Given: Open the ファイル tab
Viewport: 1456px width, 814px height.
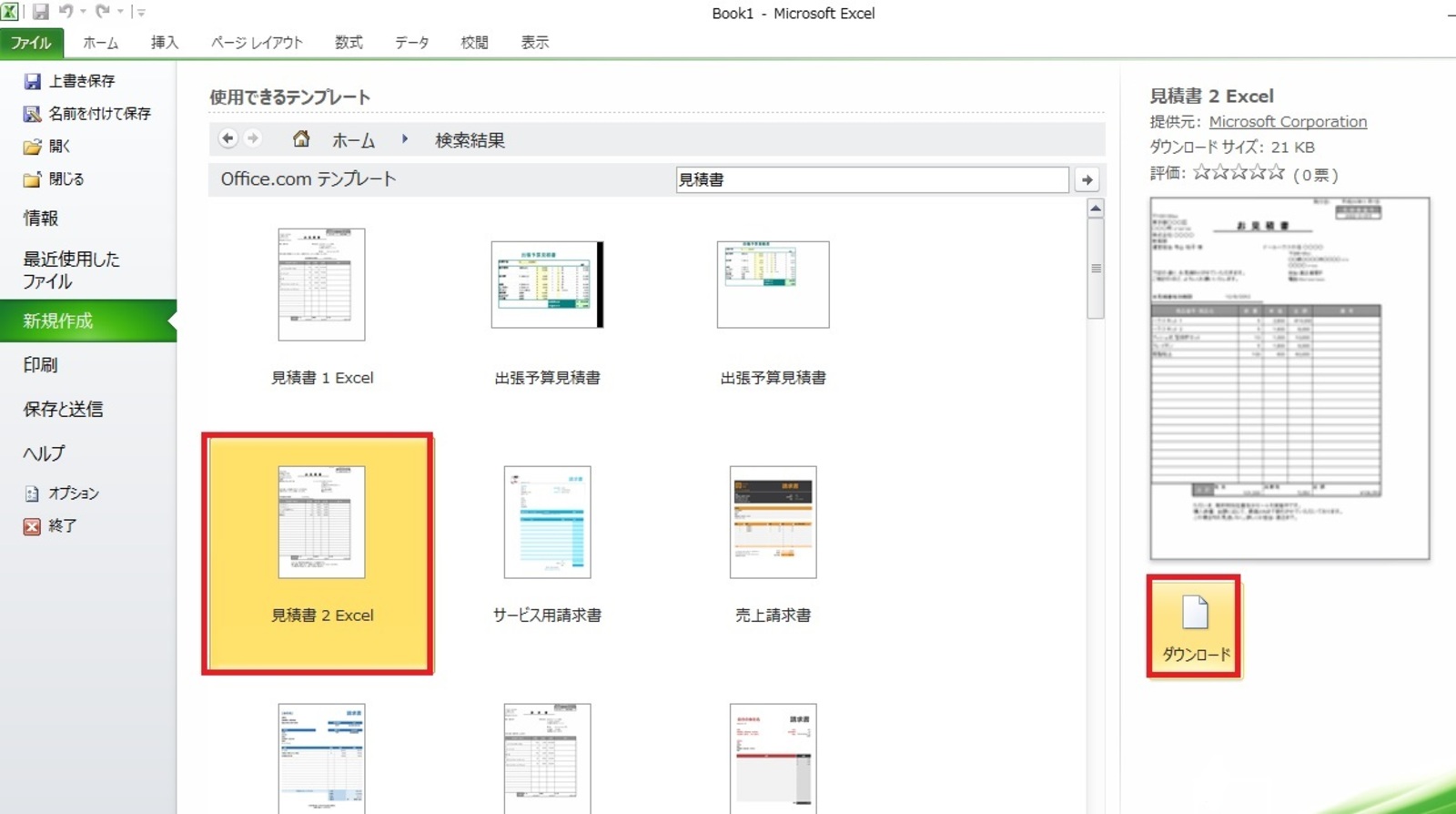Looking at the screenshot, I should 31,43.
